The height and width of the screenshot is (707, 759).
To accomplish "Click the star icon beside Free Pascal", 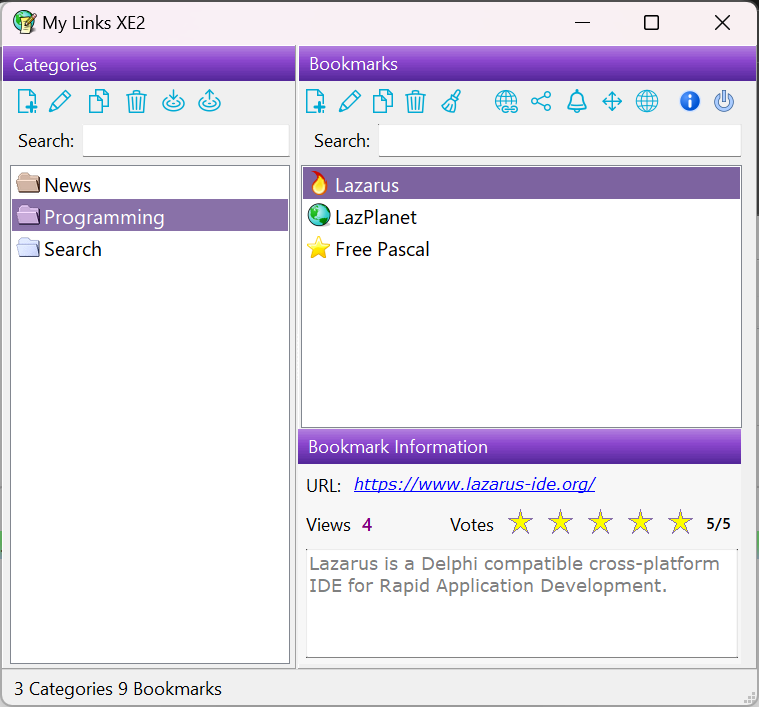I will [319, 248].
